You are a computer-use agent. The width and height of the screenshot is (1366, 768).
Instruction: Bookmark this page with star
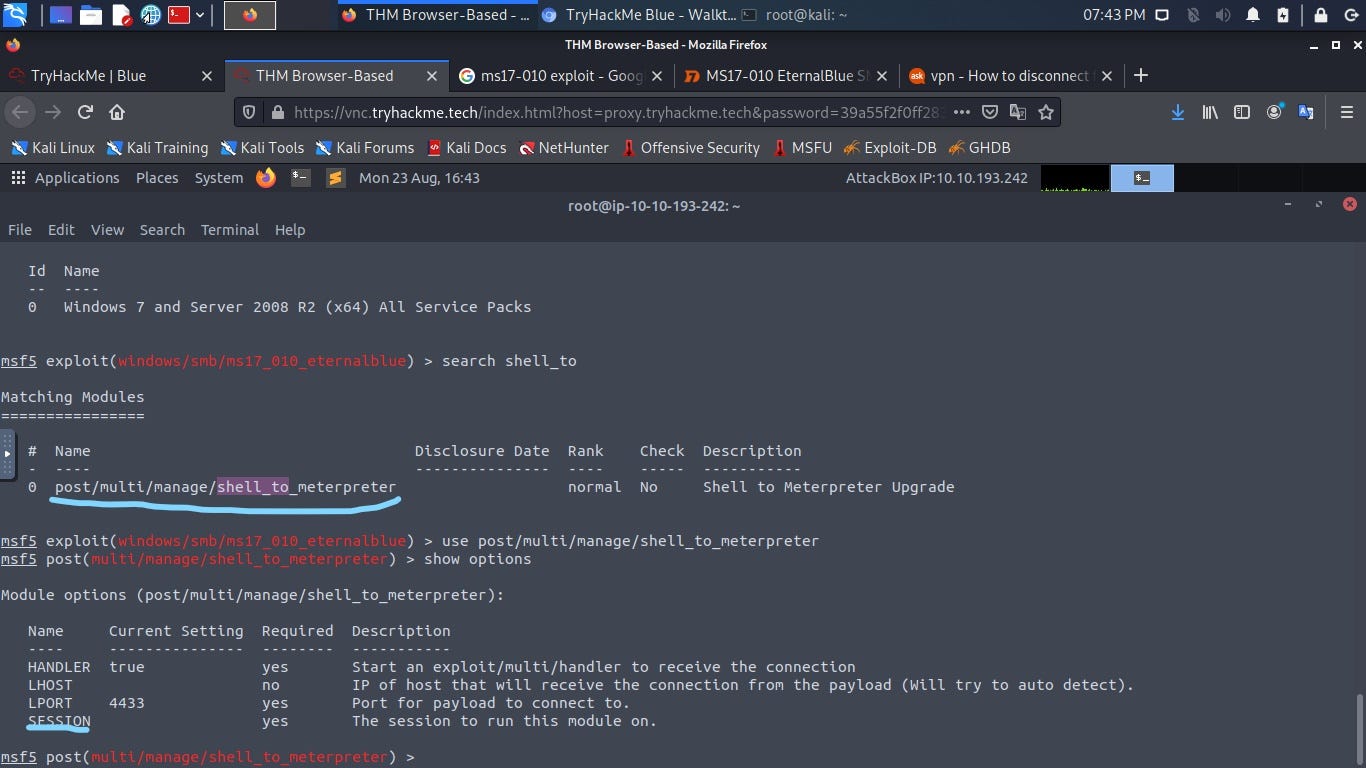[x=1046, y=112]
